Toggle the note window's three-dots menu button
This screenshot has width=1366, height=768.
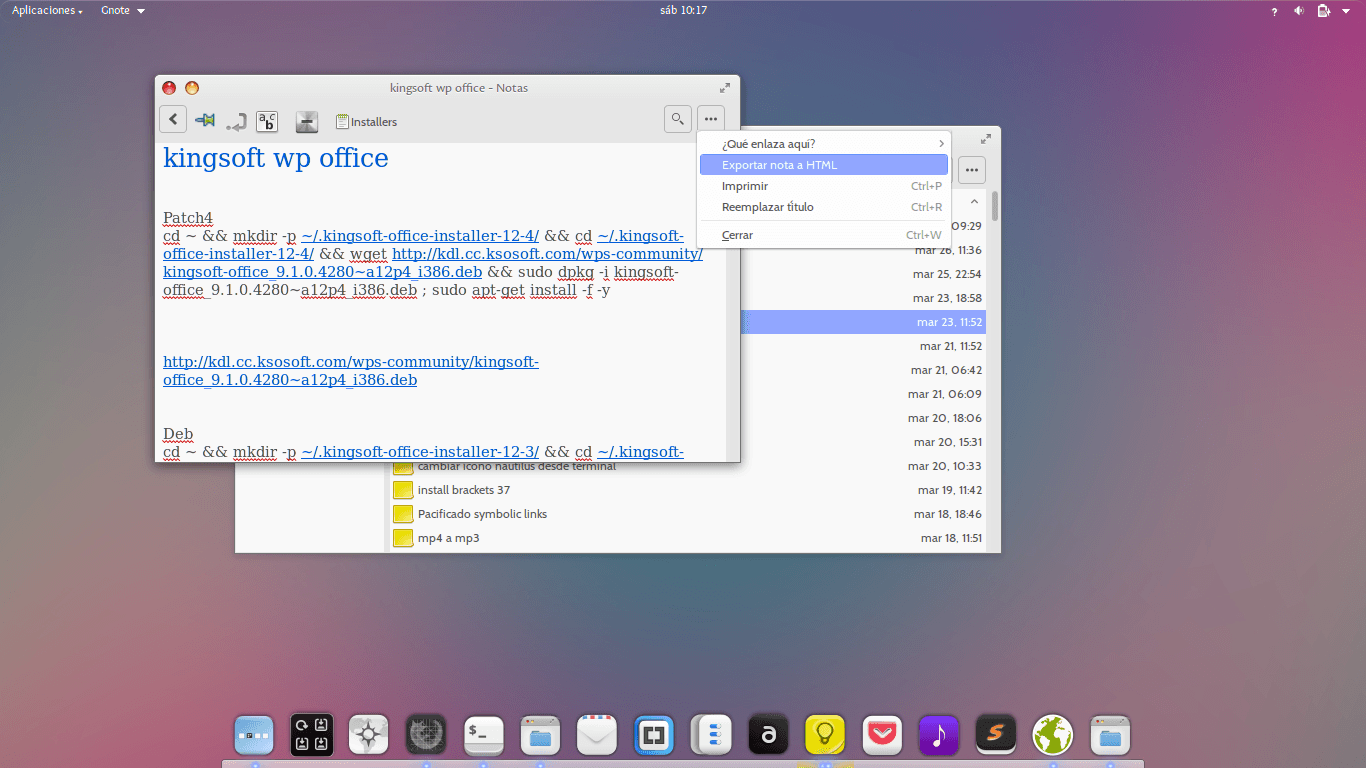[710, 119]
